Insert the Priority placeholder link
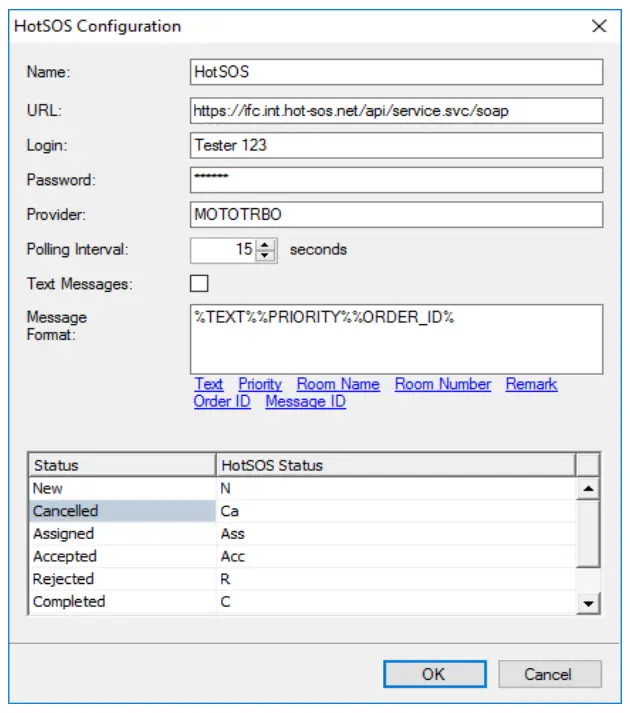Image resolution: width=630 pixels, height=713 pixels. [x=260, y=384]
